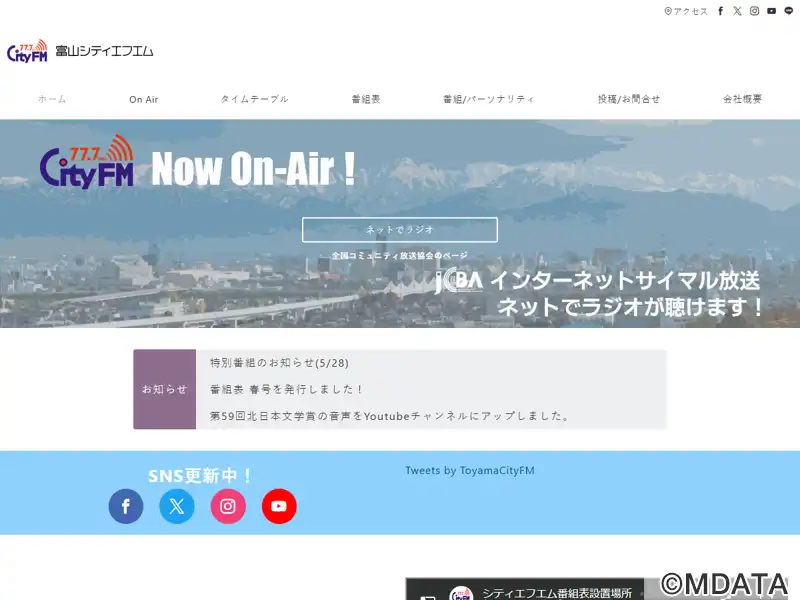The width and height of the screenshot is (800, 600).
Task: Click the Now On-Air ! banner heading
Action: tap(253, 169)
